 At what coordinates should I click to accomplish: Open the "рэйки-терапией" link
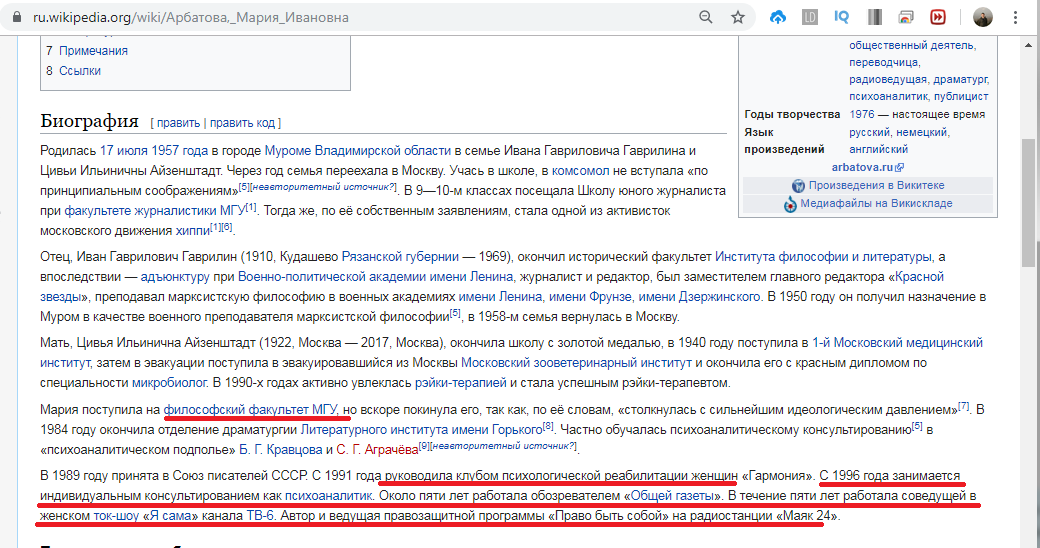[x=460, y=383]
